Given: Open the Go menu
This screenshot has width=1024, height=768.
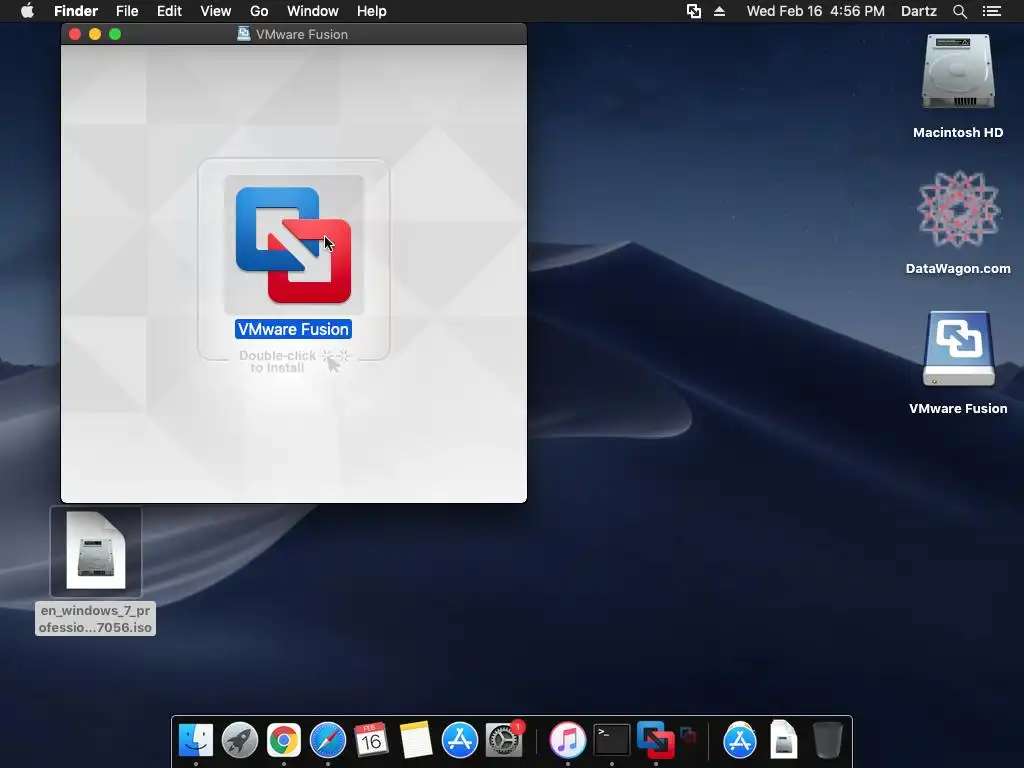Looking at the screenshot, I should (x=259, y=11).
